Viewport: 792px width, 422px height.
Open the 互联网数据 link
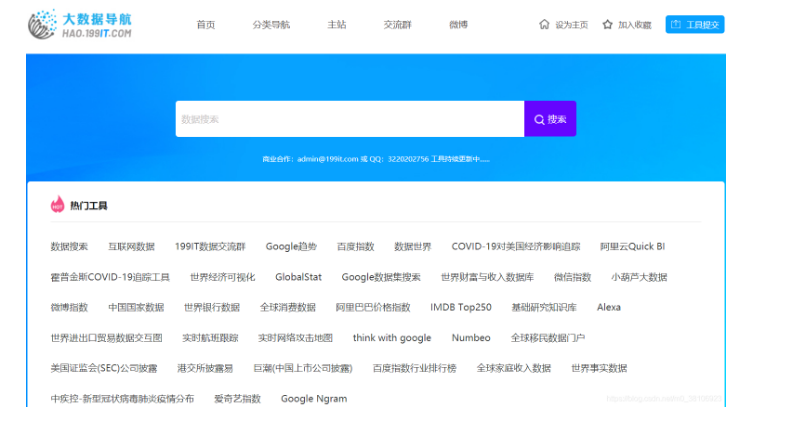pyautogui.click(x=131, y=247)
